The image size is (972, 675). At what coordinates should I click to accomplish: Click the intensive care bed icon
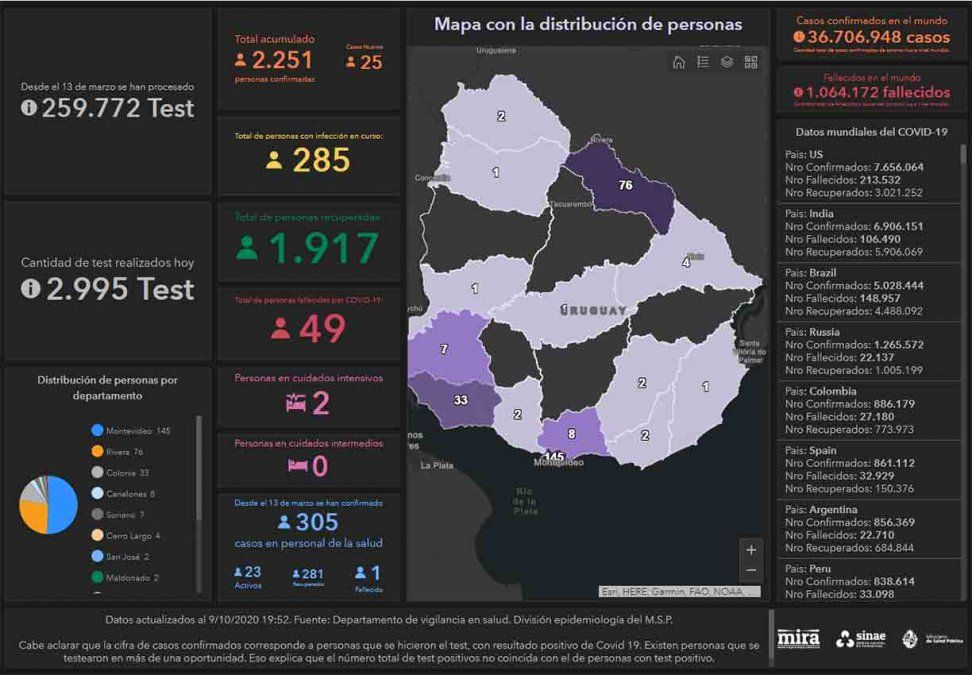[295, 403]
